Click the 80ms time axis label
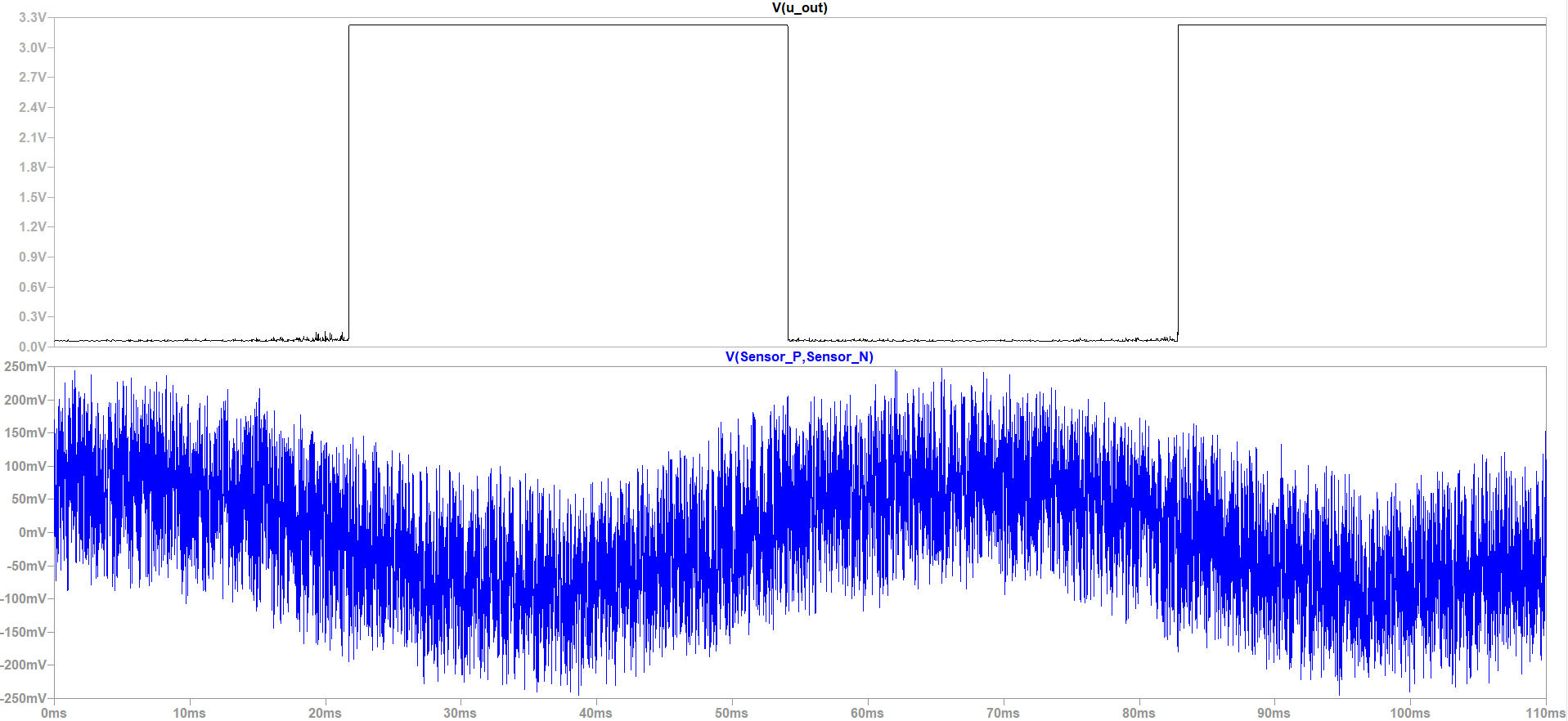 [x=1139, y=713]
